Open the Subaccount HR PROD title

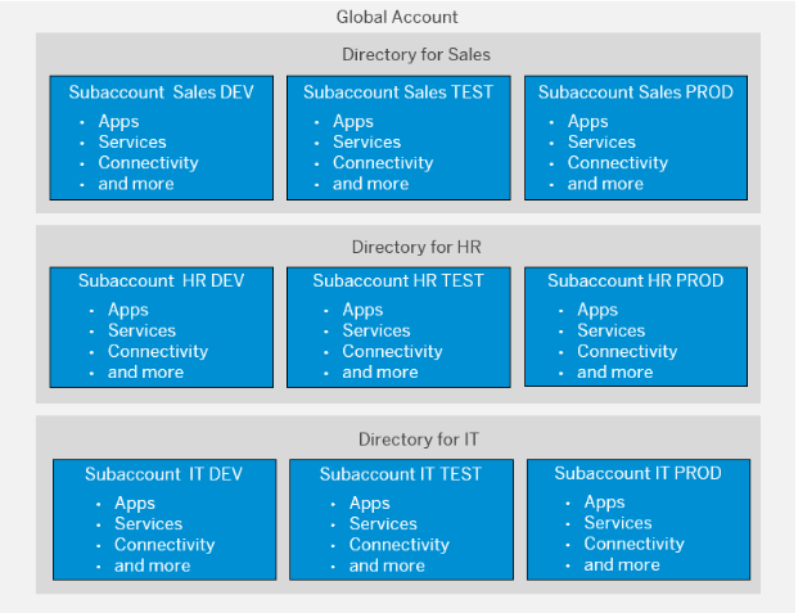click(635, 280)
